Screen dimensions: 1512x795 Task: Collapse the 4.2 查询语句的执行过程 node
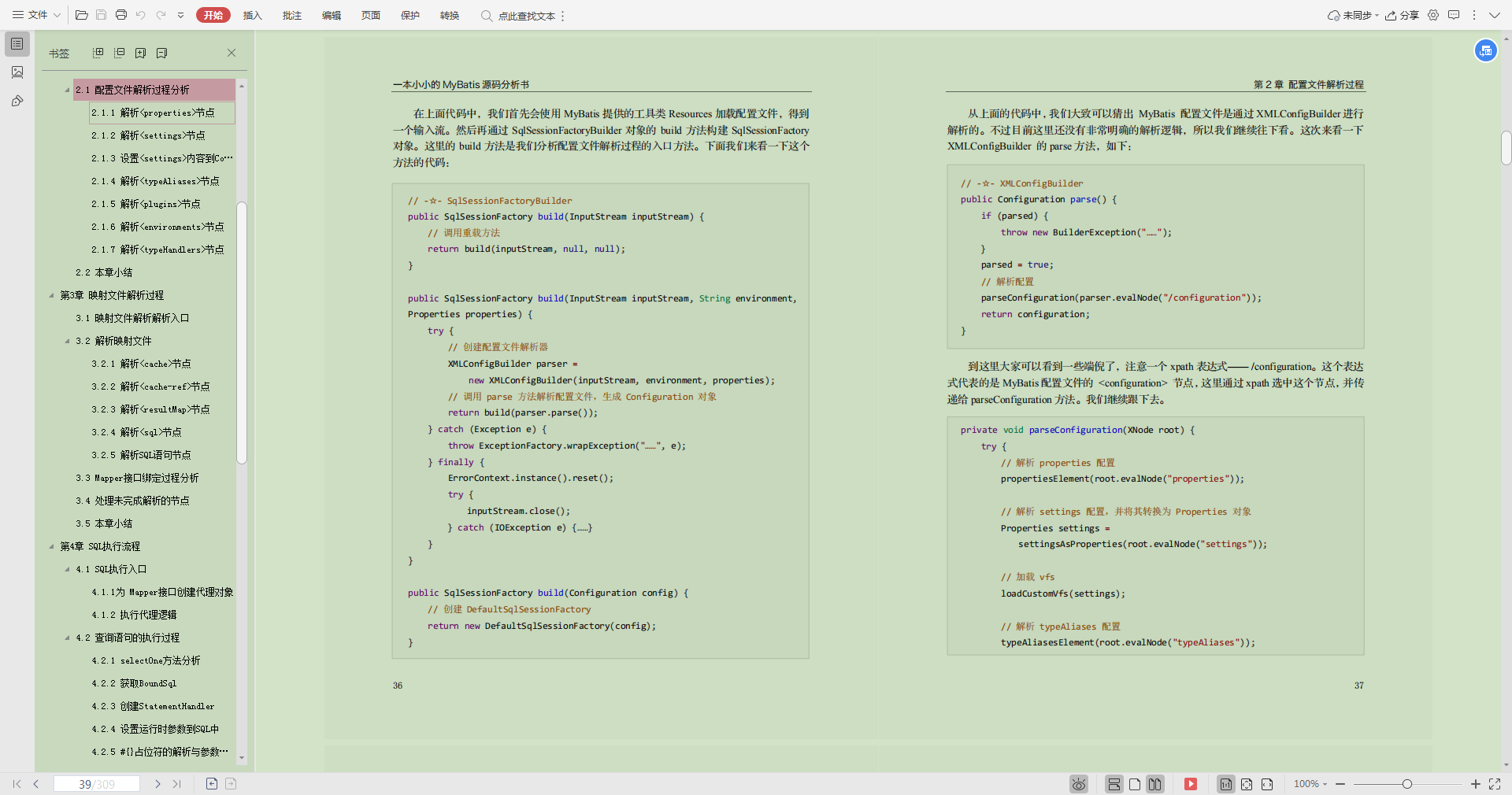coord(67,638)
